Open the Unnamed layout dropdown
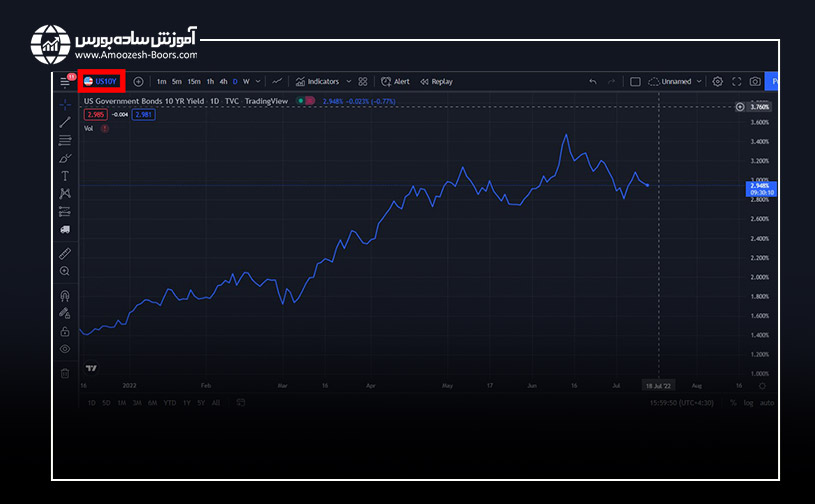The height and width of the screenshot is (504, 815). 698,82
